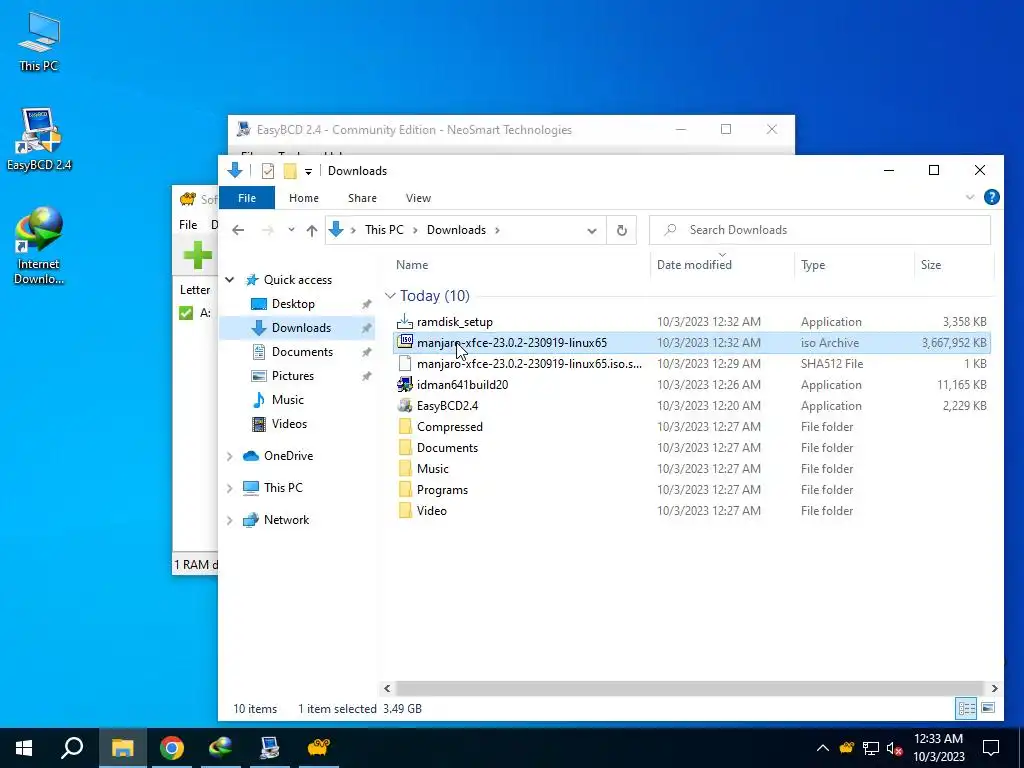Select Documents in Quick access
Image resolution: width=1024 pixels, height=768 pixels.
pos(302,352)
